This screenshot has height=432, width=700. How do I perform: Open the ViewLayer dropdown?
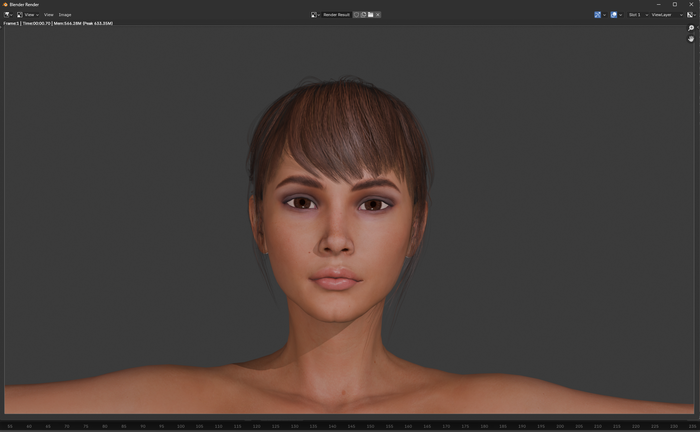(663, 15)
